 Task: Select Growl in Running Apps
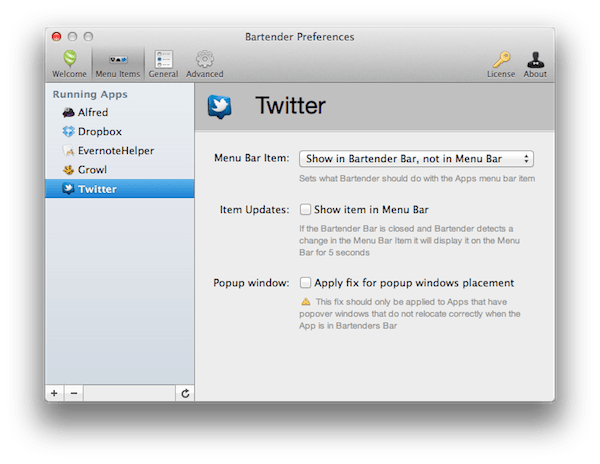[x=120, y=170]
